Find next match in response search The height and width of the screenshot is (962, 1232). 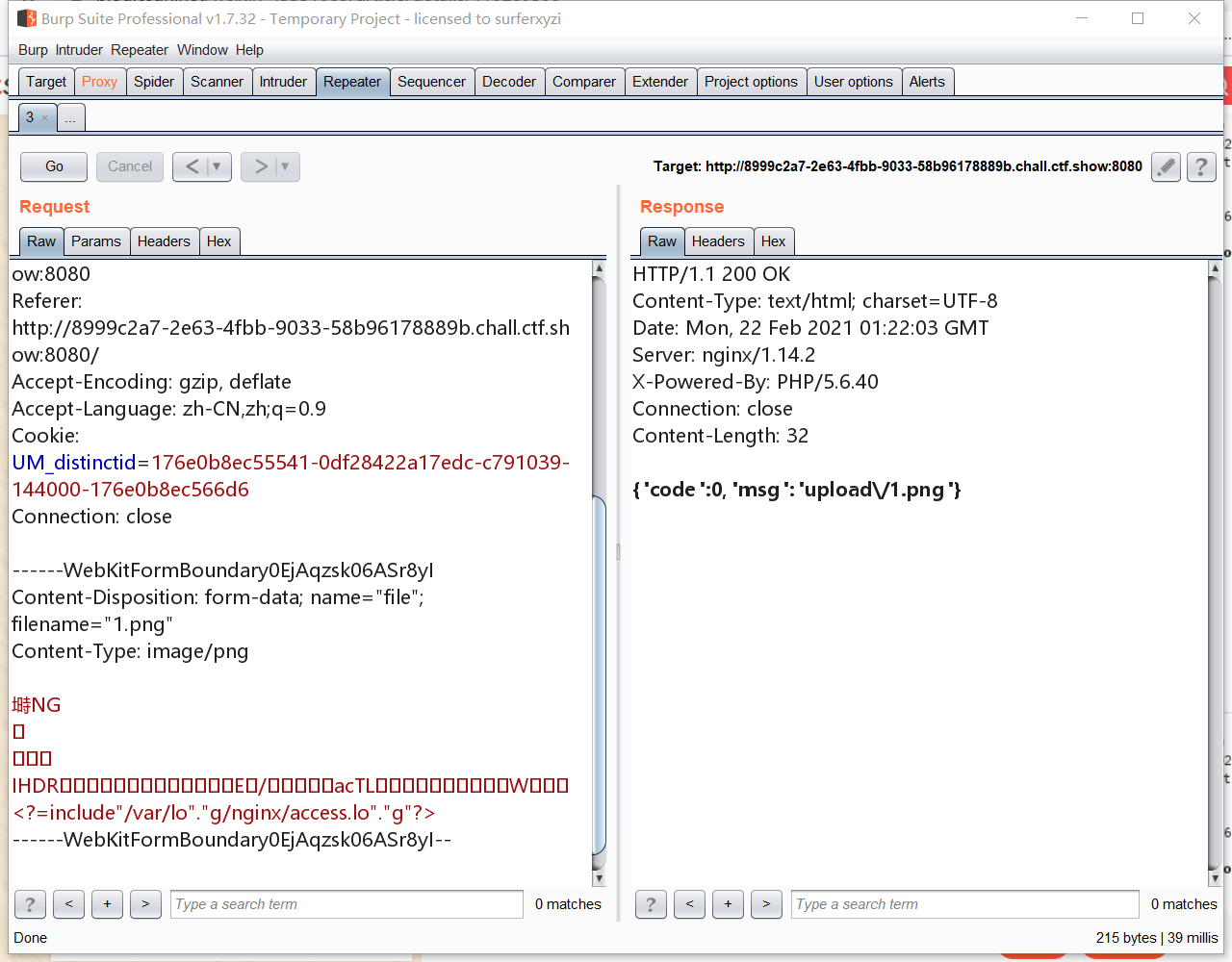tap(766, 904)
